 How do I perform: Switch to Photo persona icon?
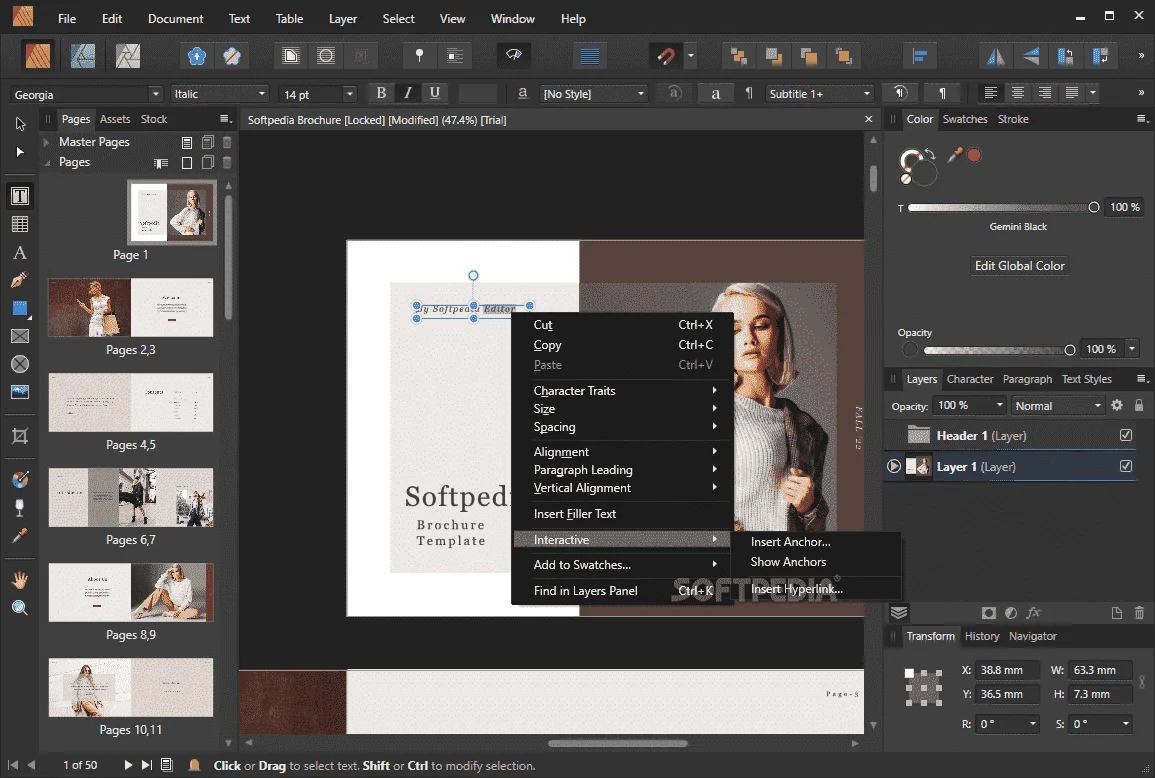127,55
